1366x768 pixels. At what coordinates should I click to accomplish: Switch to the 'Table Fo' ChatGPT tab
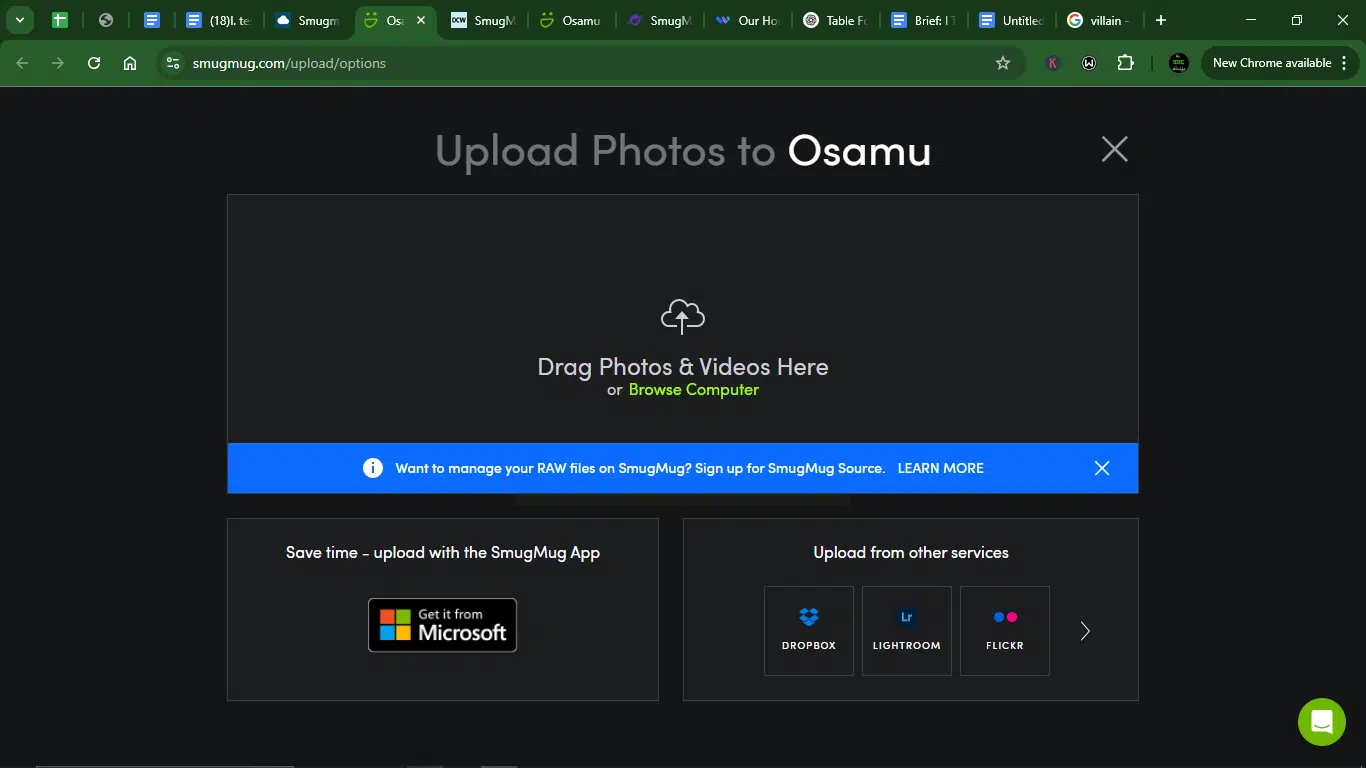[x=835, y=20]
